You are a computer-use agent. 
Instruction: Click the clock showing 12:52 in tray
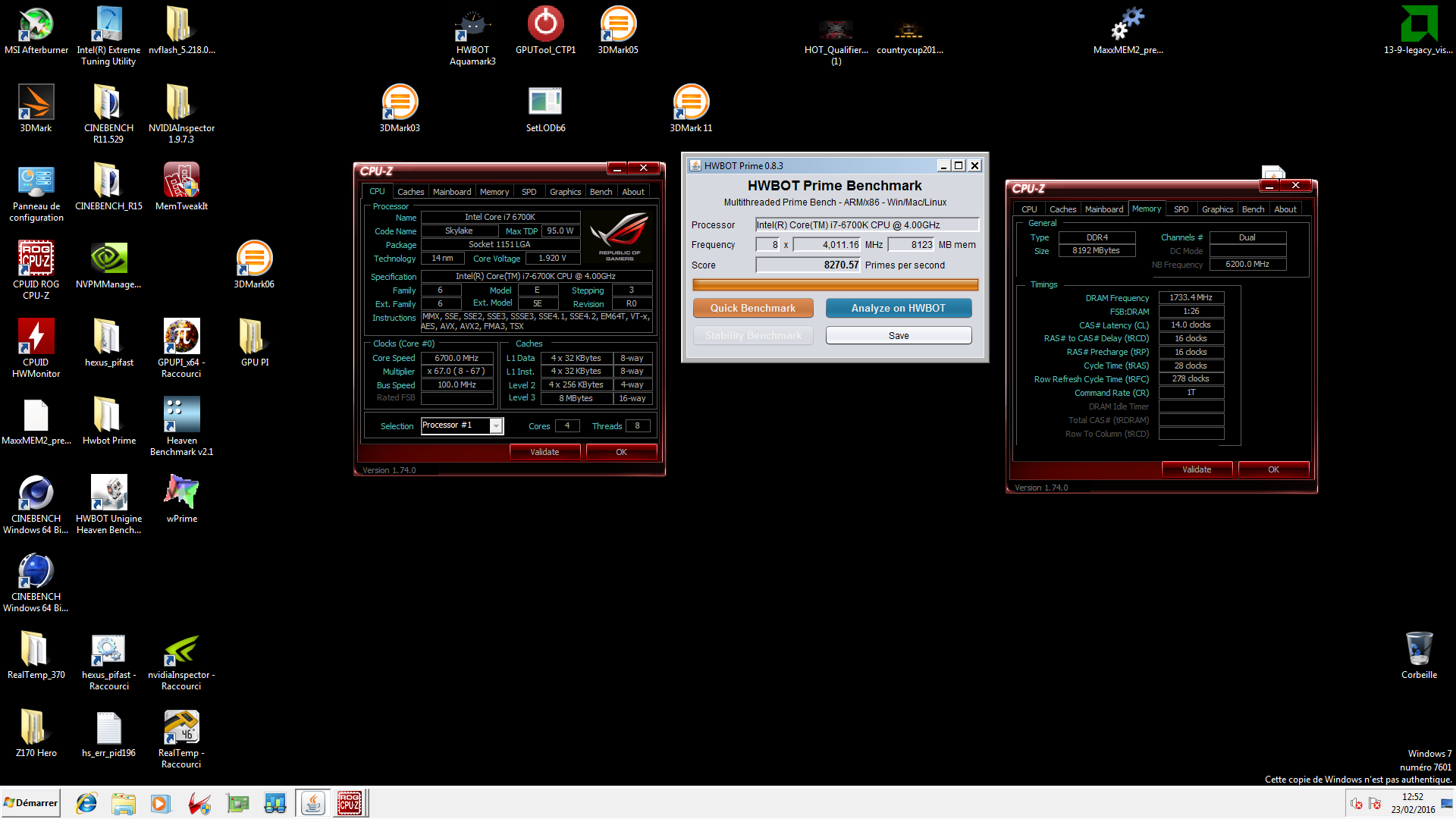[x=1413, y=797]
